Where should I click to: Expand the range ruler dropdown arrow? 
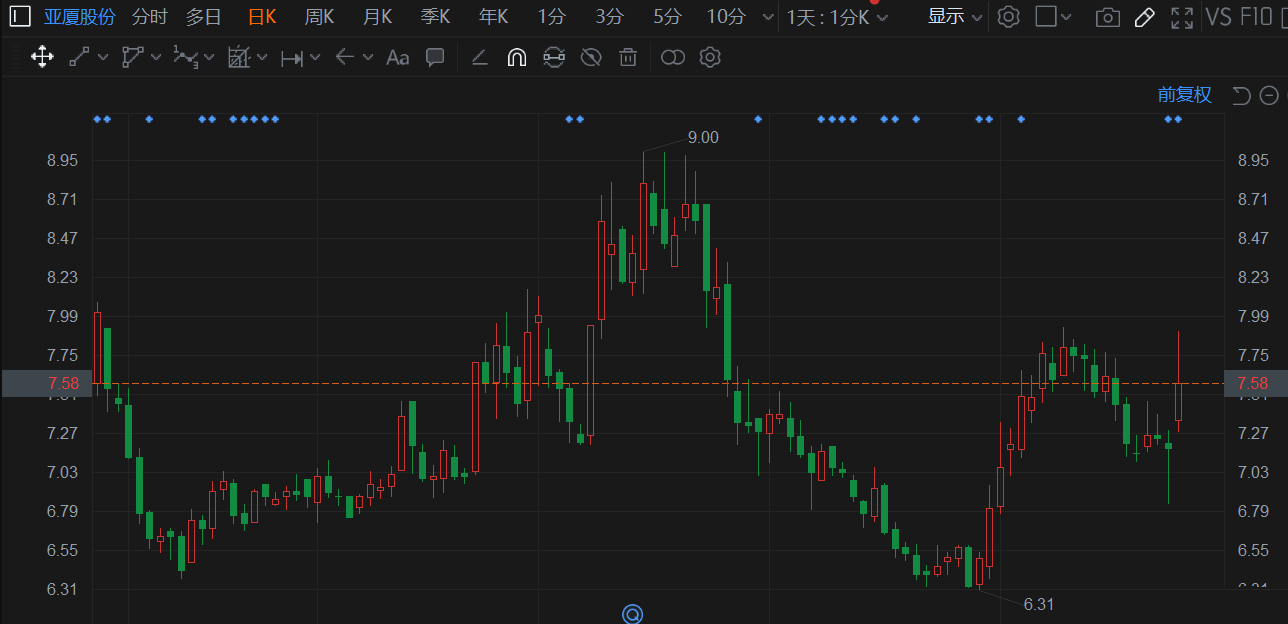coord(315,57)
